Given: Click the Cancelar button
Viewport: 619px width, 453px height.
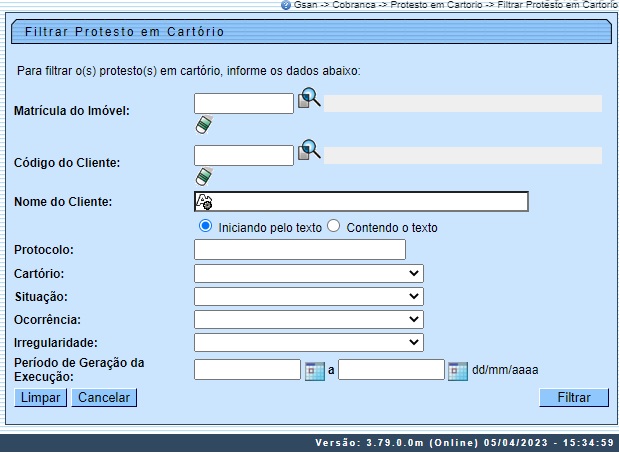Looking at the screenshot, I should 104,398.
